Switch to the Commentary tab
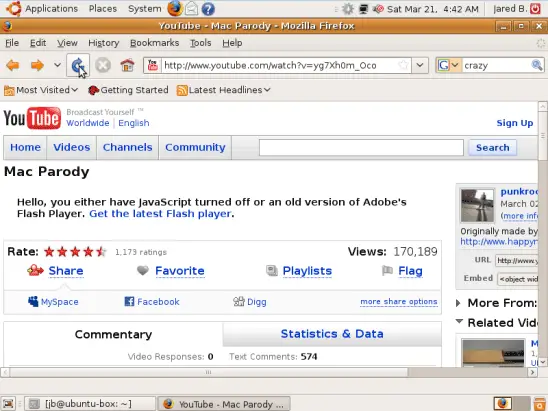The height and width of the screenshot is (411, 548). 113,334
